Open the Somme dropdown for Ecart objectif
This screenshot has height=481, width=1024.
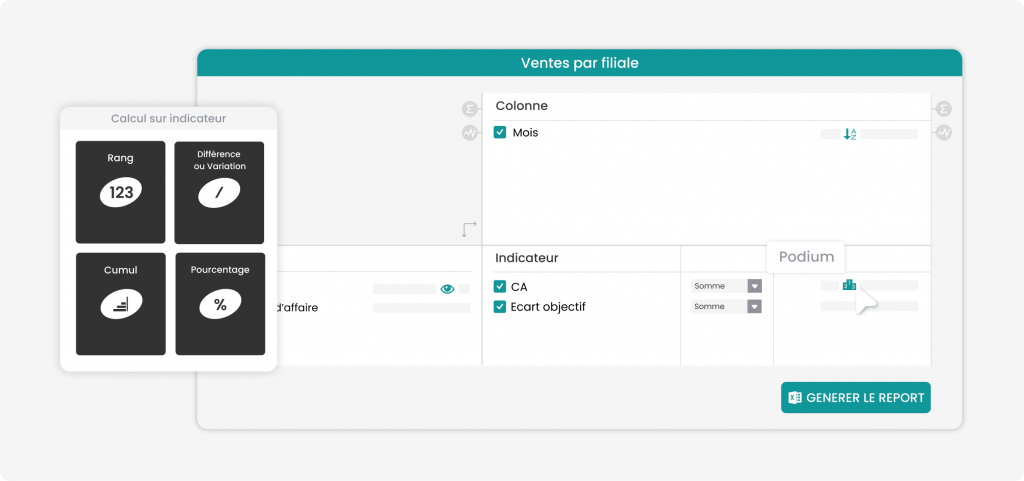click(726, 306)
